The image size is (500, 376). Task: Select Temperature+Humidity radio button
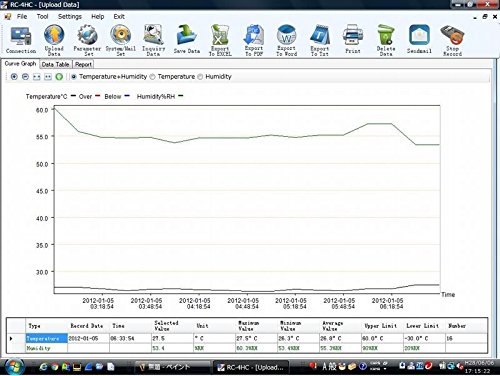pos(74,77)
